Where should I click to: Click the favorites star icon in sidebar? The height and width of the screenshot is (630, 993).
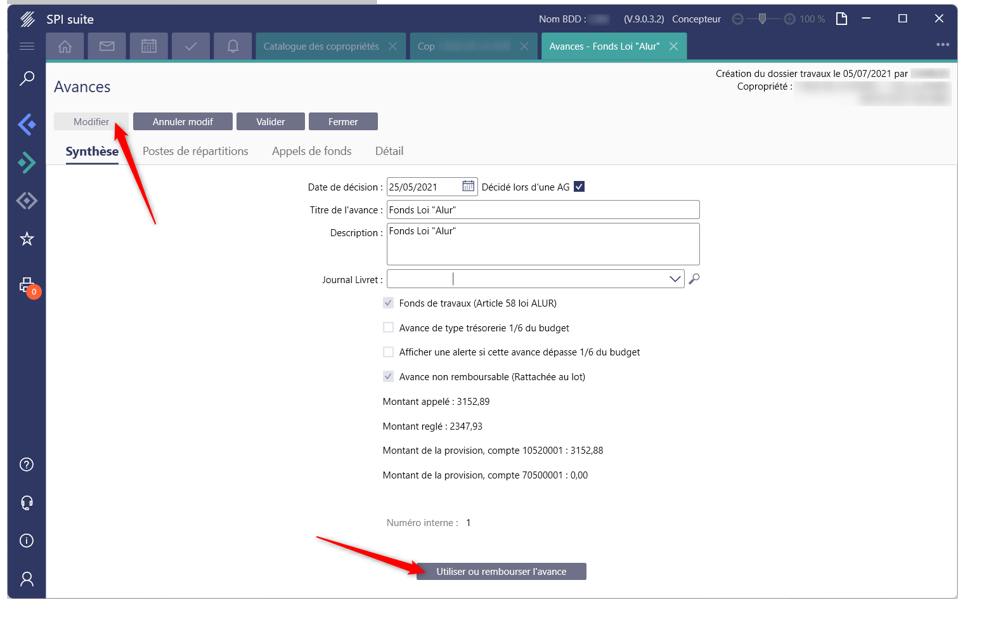pos(27,239)
